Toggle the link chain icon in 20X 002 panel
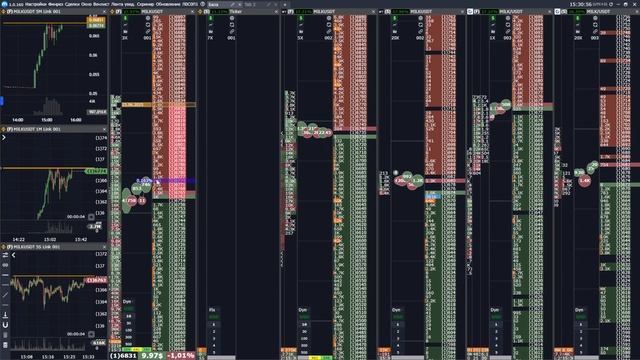The width and height of the screenshot is (640, 360). (420, 31)
